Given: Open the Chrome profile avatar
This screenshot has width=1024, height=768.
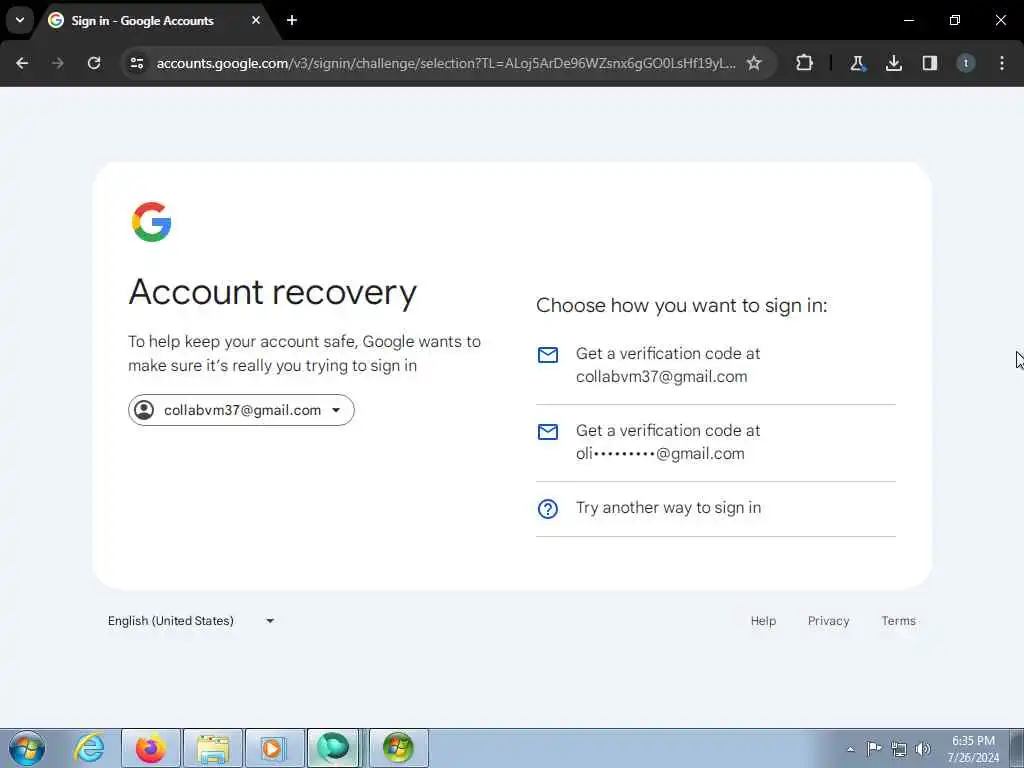Looking at the screenshot, I should click(966, 63).
